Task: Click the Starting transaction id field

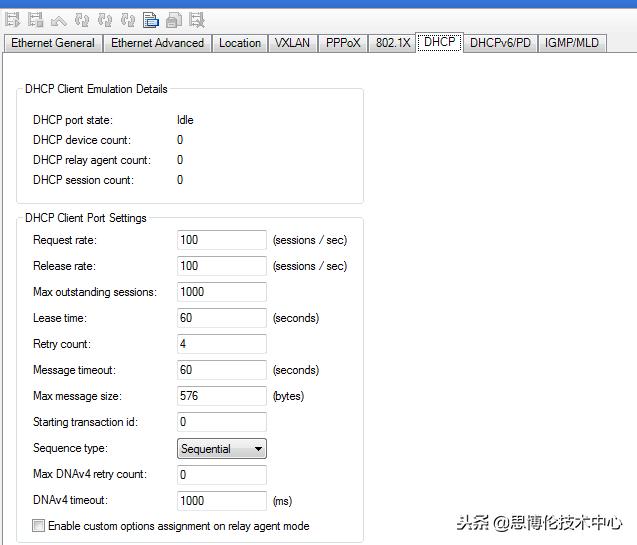Action: [222, 422]
